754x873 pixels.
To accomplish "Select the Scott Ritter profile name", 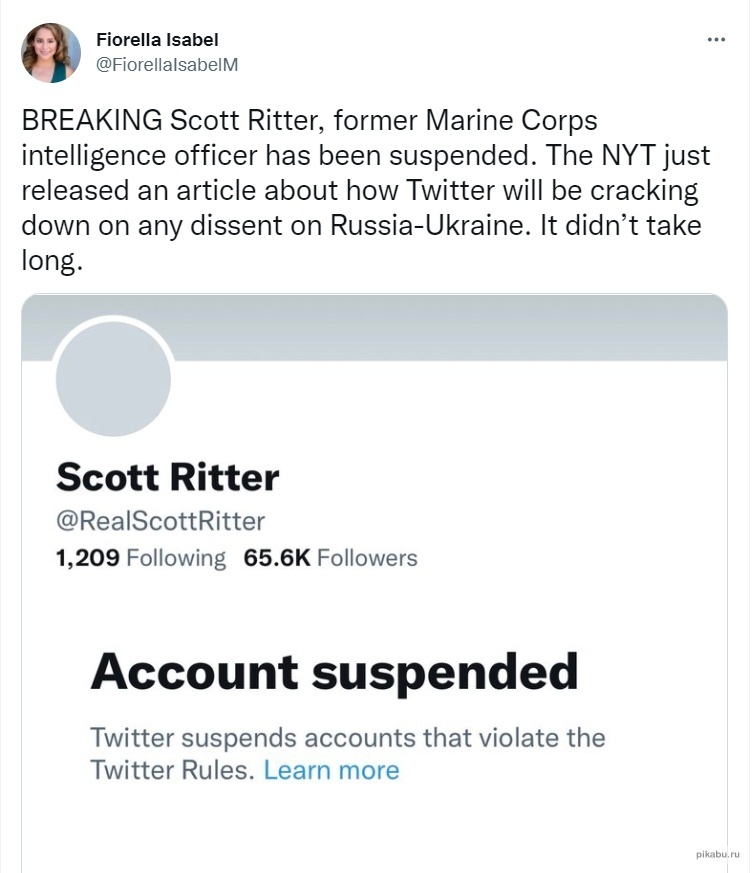I will [167, 477].
